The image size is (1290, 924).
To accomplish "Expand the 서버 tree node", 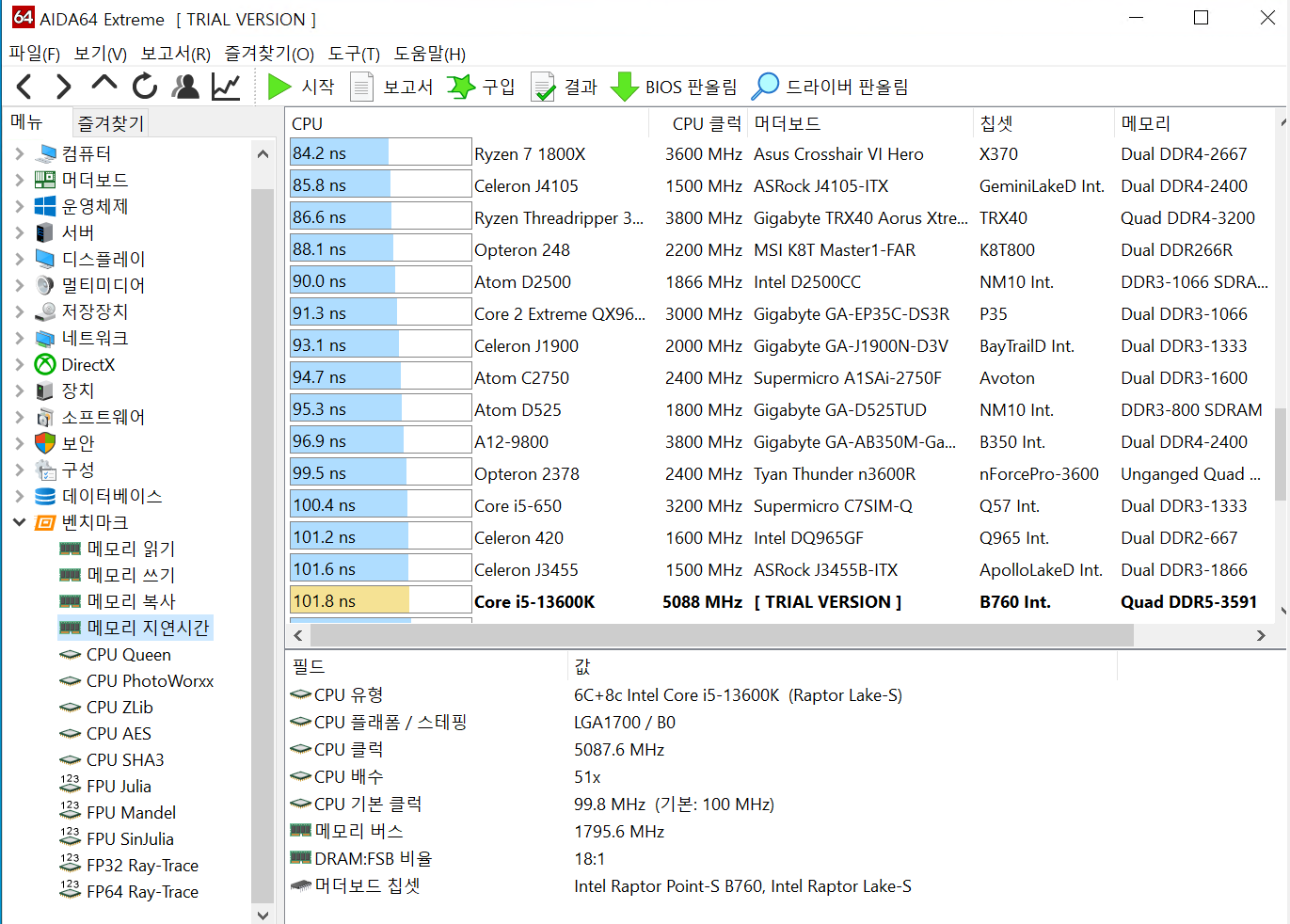I will (20, 232).
